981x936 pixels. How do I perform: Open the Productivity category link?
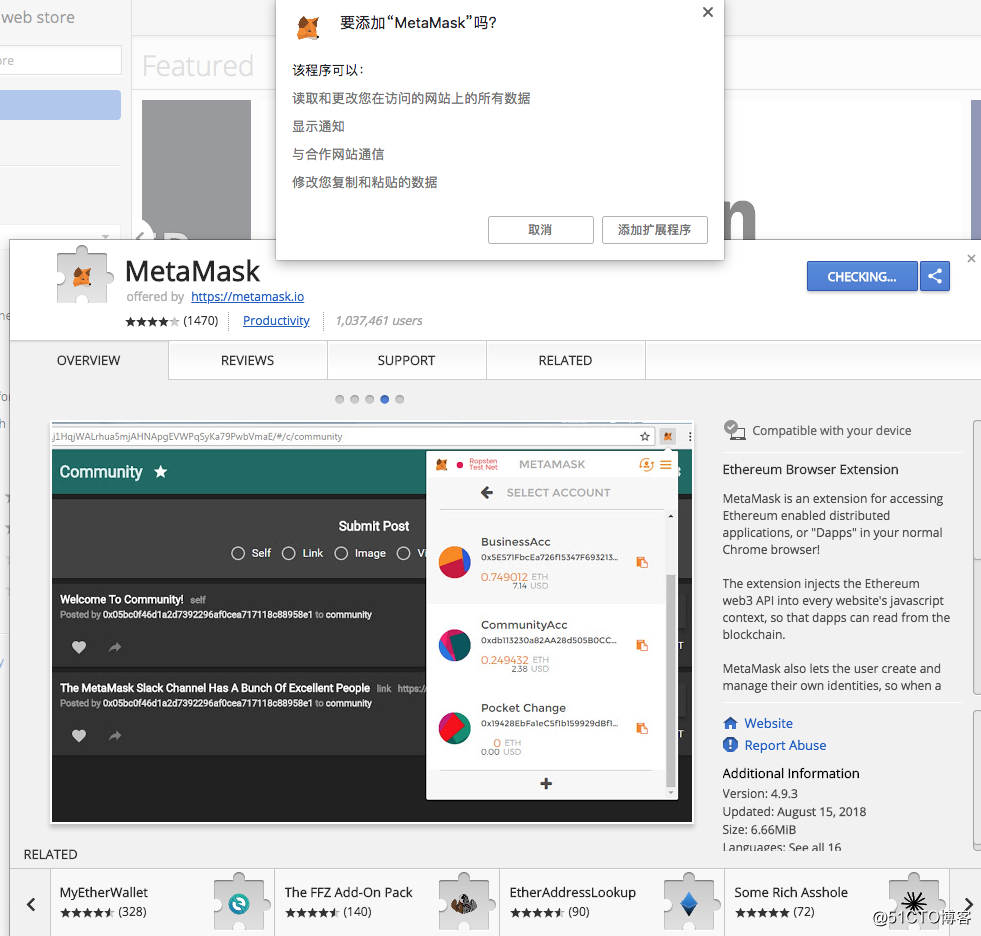pyautogui.click(x=276, y=320)
